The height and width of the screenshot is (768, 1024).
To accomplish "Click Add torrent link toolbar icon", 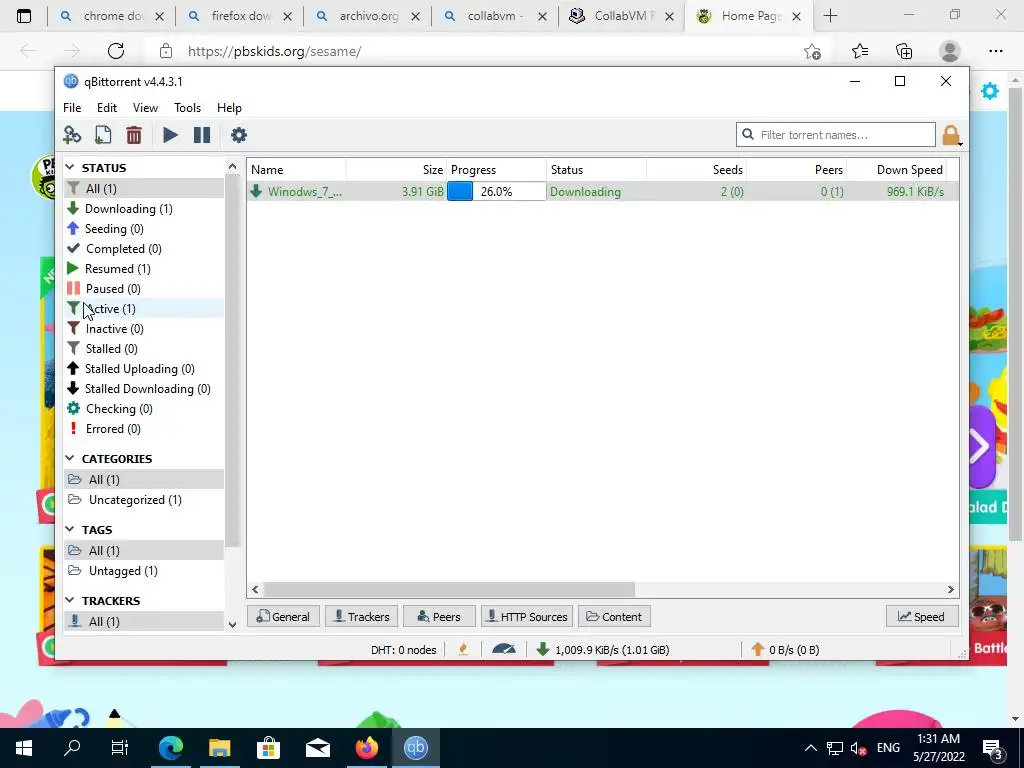I will click(72, 135).
